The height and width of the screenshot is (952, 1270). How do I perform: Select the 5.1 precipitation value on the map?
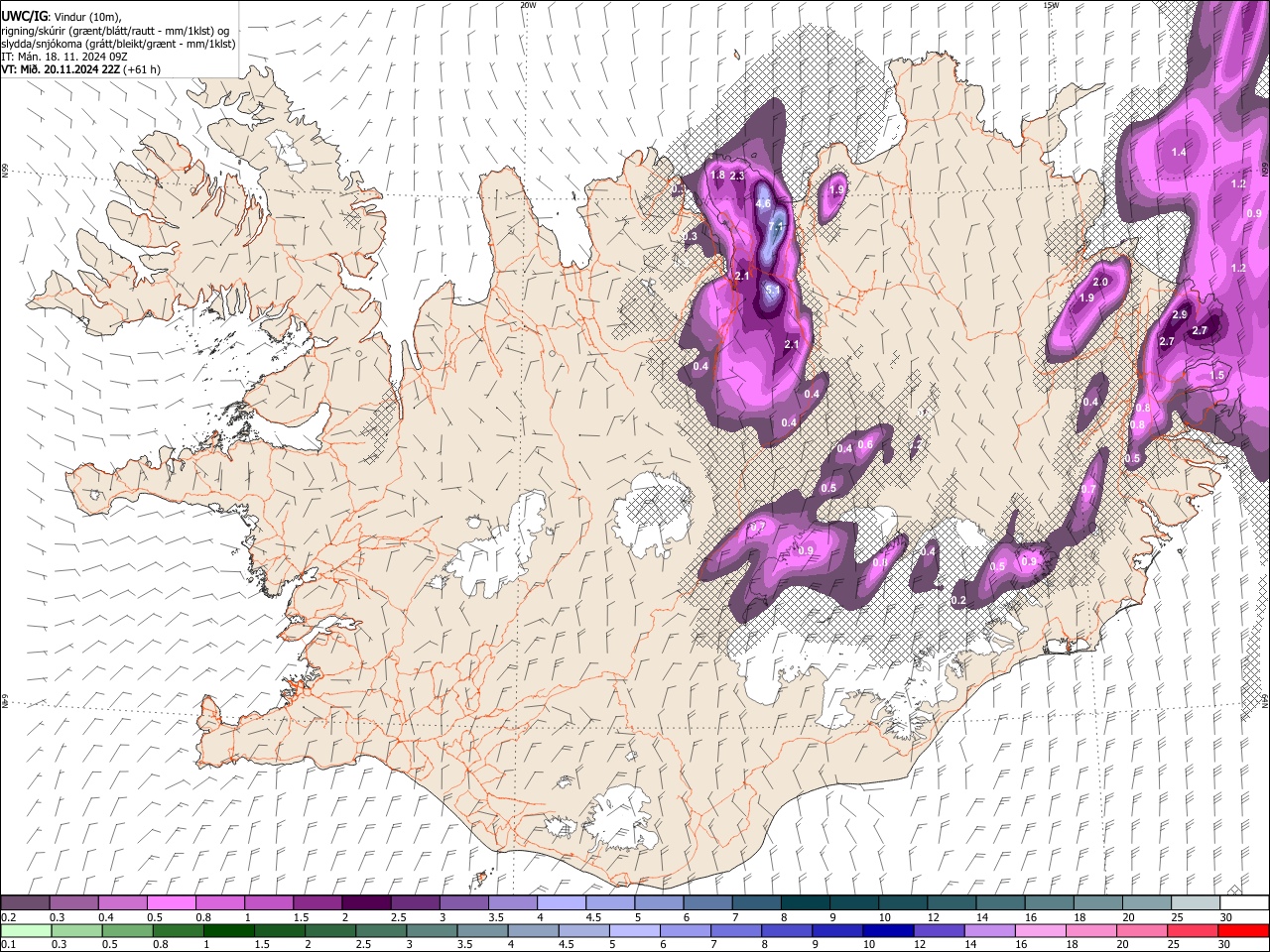(773, 289)
